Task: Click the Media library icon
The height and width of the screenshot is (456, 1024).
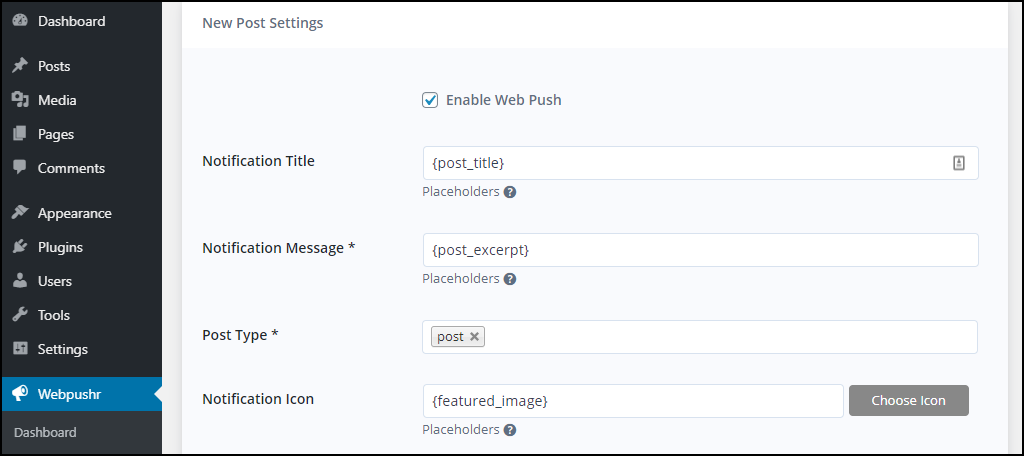Action: click(20, 100)
